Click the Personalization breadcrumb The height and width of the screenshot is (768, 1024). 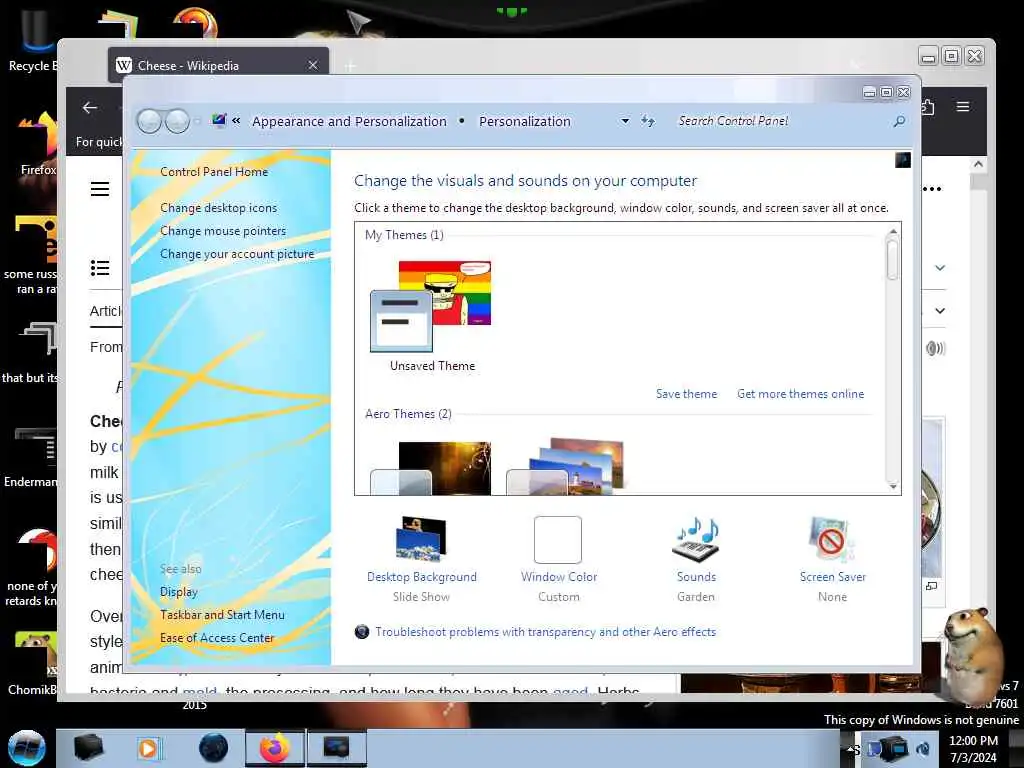tap(524, 121)
